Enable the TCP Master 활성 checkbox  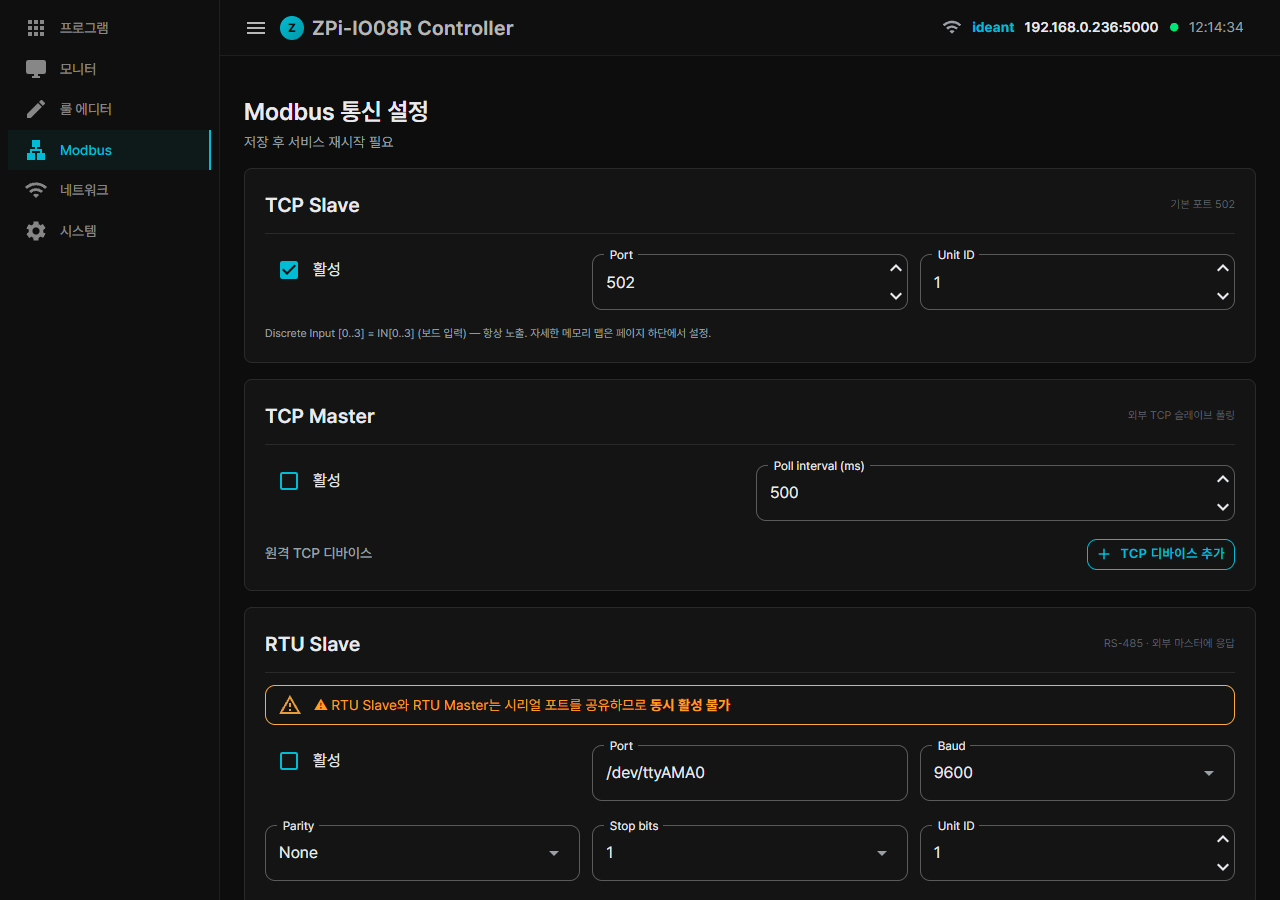click(289, 481)
